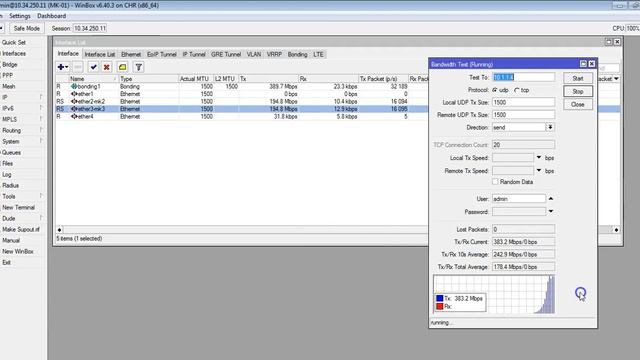The width and height of the screenshot is (640, 360).
Task: Toggle Safe Mode
Action: coord(27,29)
